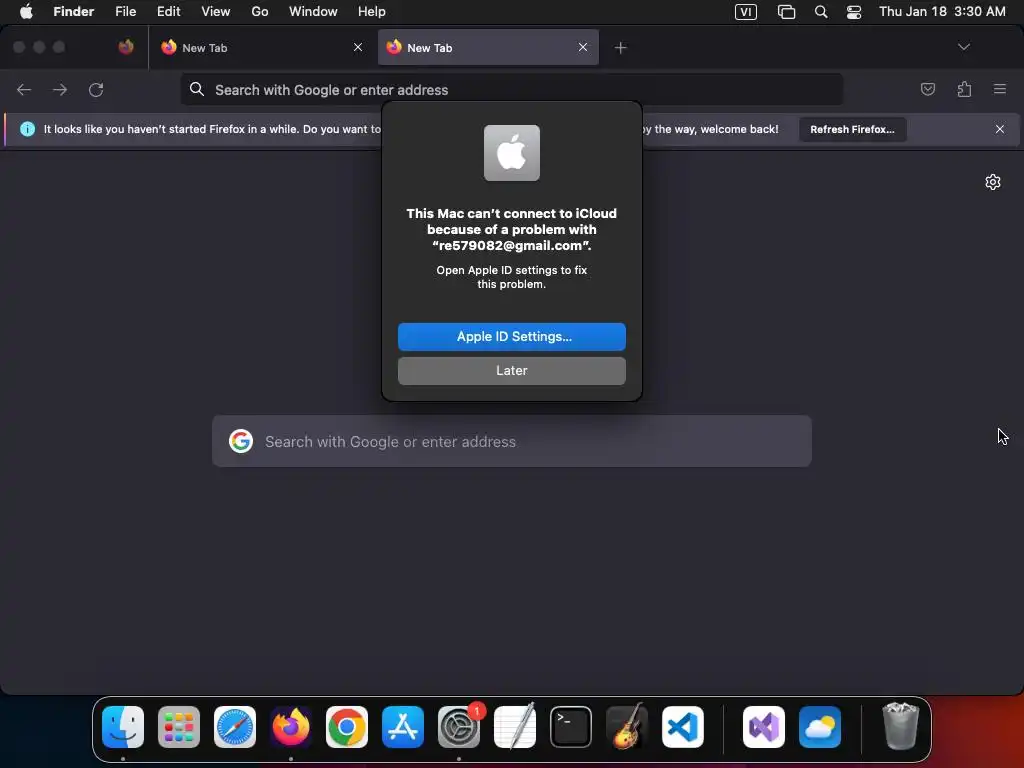Open the File menu
This screenshot has height=768, width=1024.
tap(125, 11)
